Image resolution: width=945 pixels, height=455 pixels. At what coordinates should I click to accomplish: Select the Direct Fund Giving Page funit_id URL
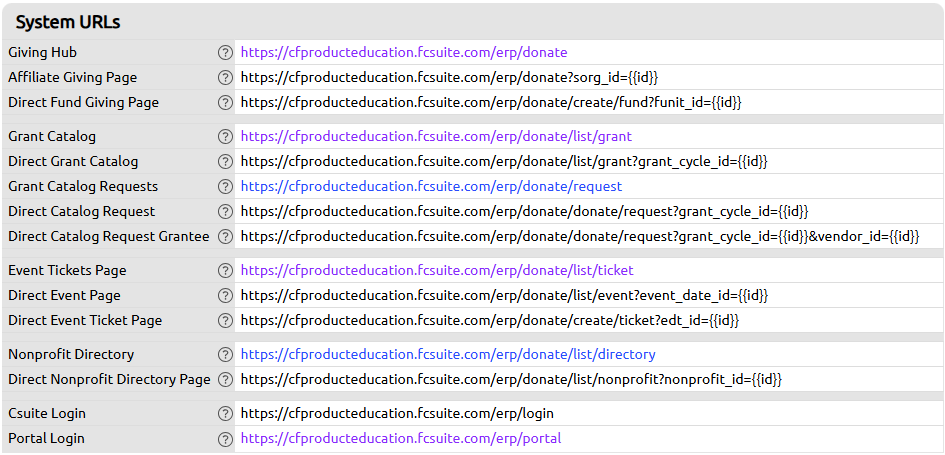491,102
